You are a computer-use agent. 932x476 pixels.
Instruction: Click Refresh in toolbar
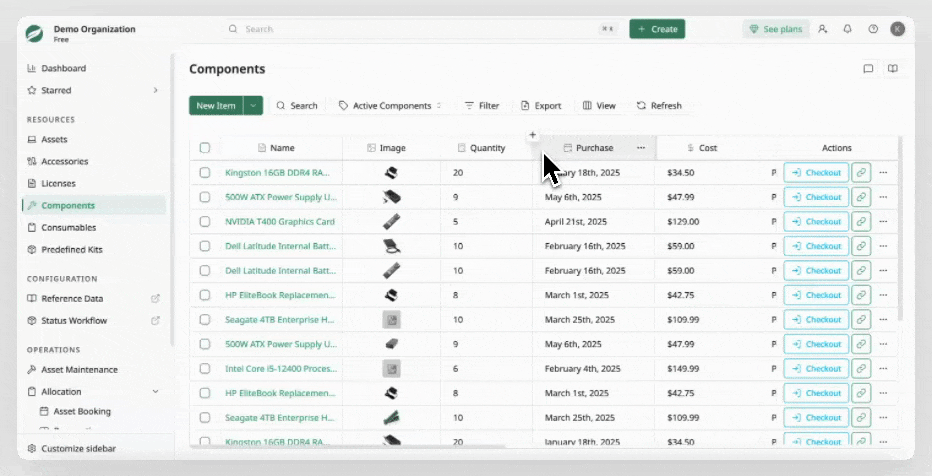[659, 105]
